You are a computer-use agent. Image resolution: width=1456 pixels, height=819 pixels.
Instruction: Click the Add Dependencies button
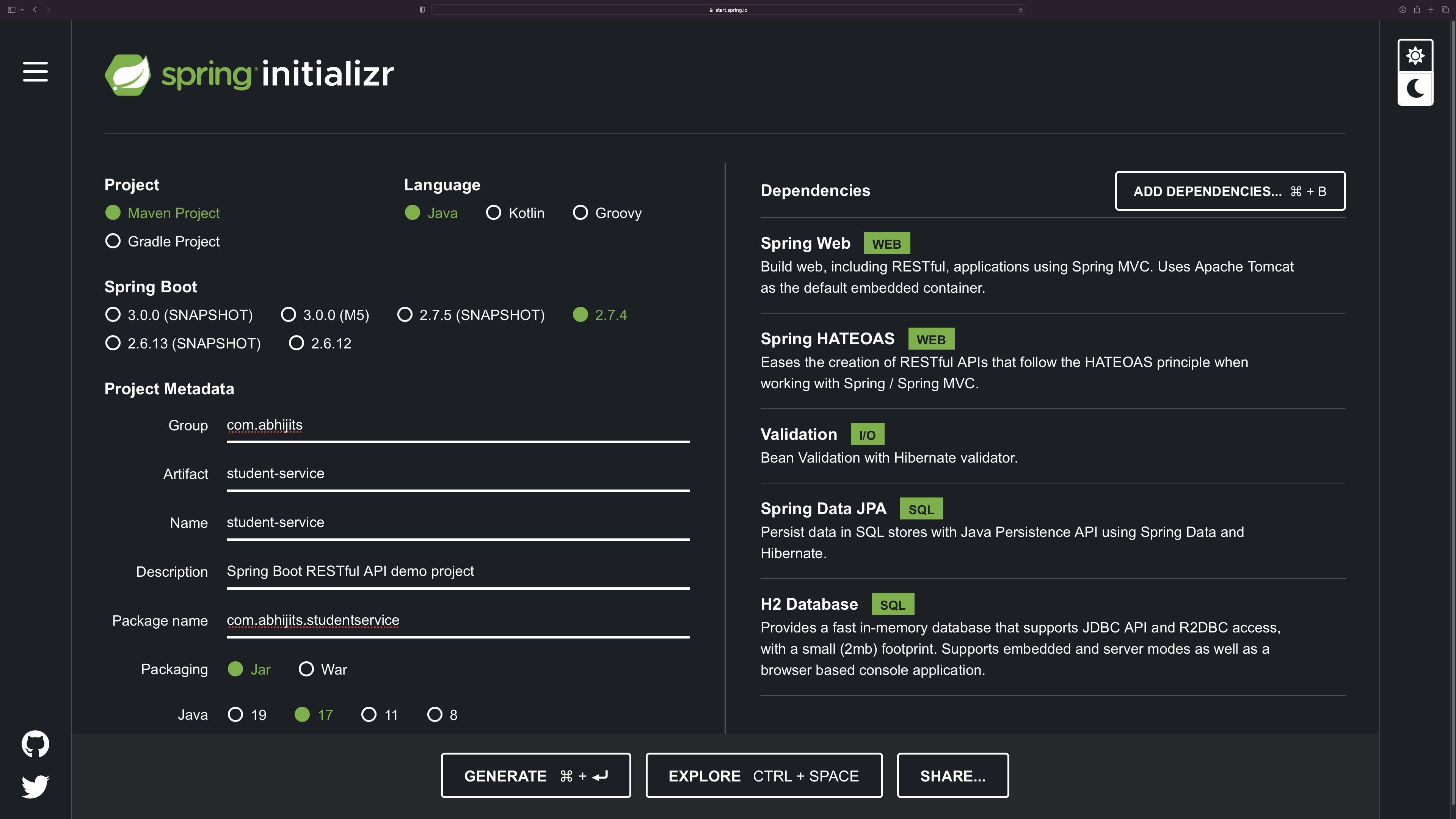tap(1230, 191)
